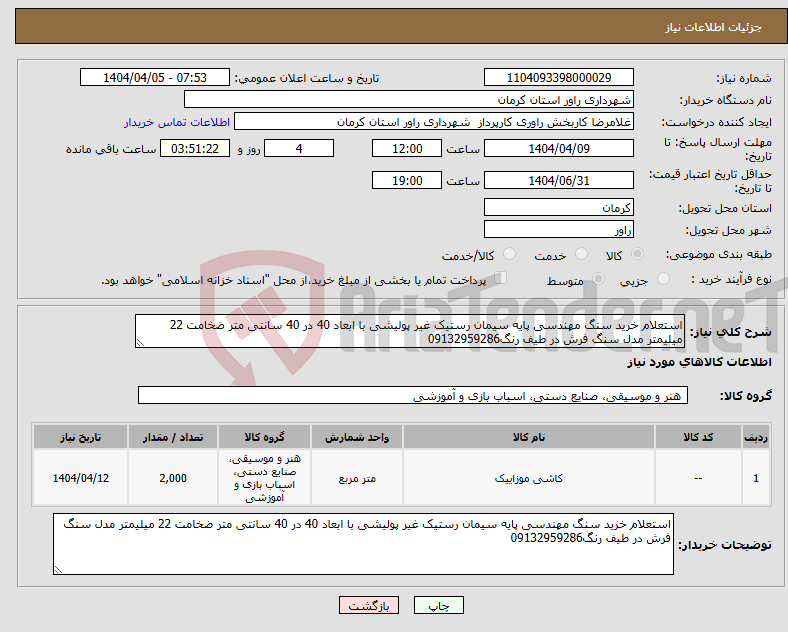Screen dimensions: 788x632
Task: Click the delivery province field کرمان
Action: (558, 207)
